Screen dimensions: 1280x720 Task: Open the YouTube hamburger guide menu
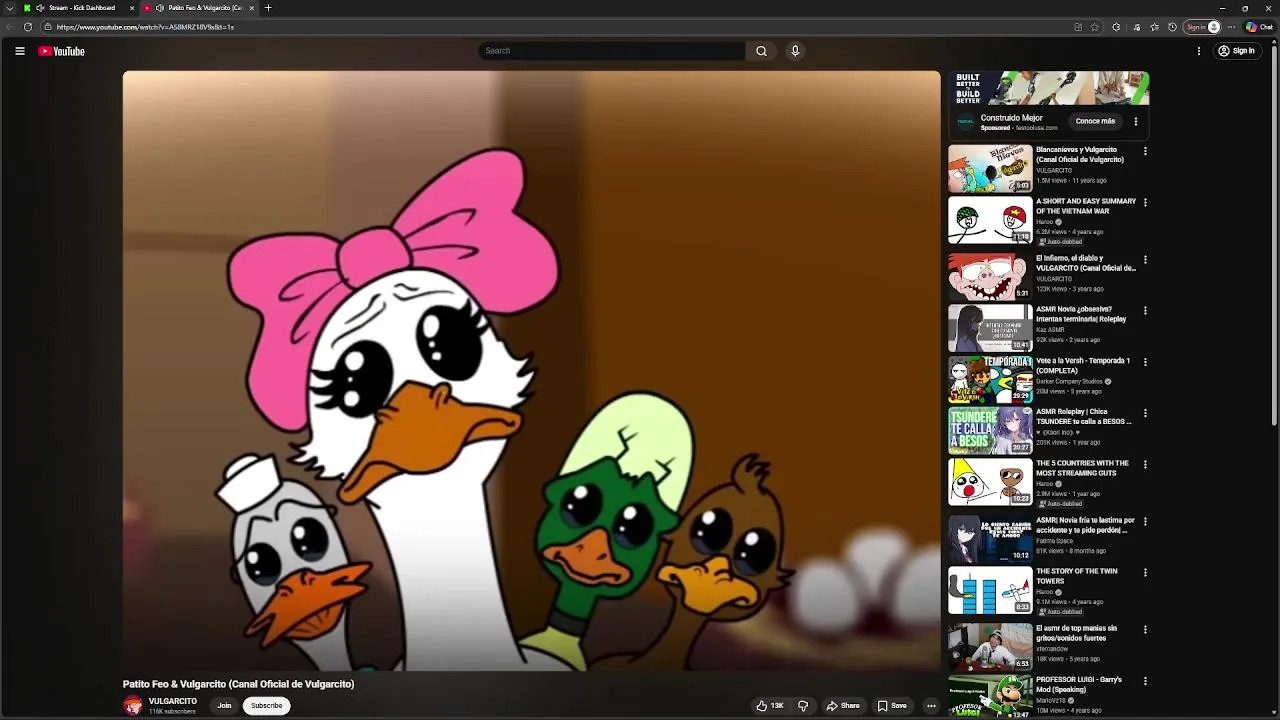pos(19,51)
